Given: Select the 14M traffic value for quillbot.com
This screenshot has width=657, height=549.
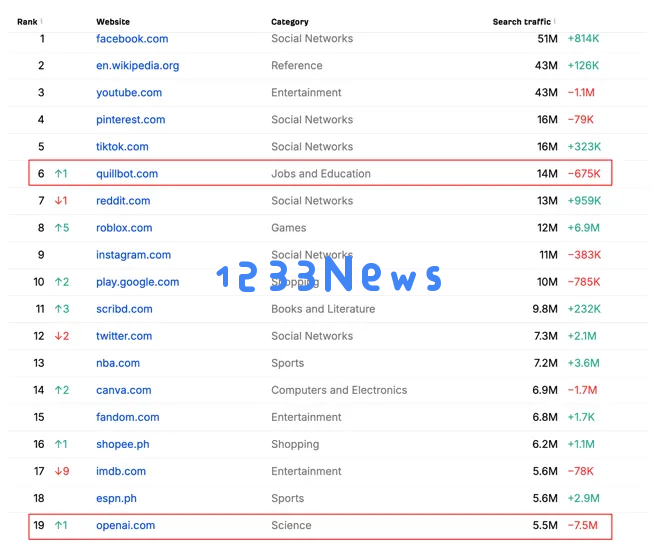Looking at the screenshot, I should tap(547, 174).
